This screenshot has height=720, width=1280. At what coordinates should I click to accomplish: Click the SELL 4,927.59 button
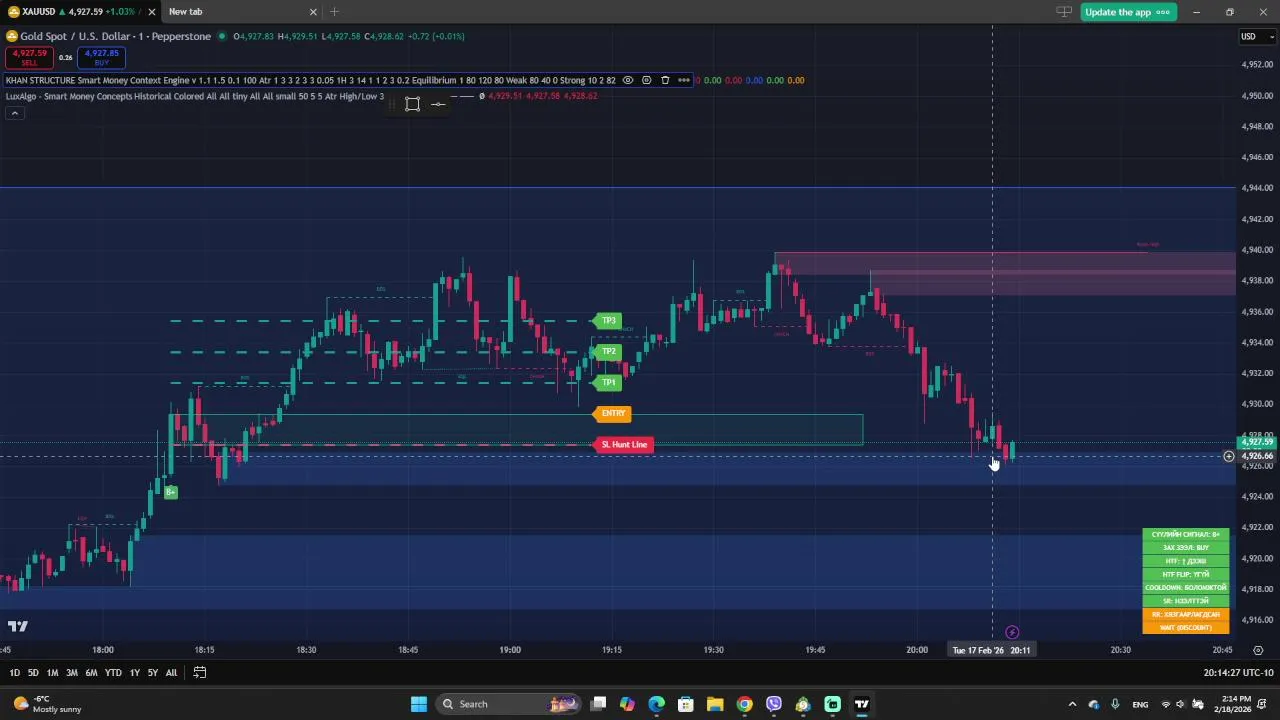(29, 57)
